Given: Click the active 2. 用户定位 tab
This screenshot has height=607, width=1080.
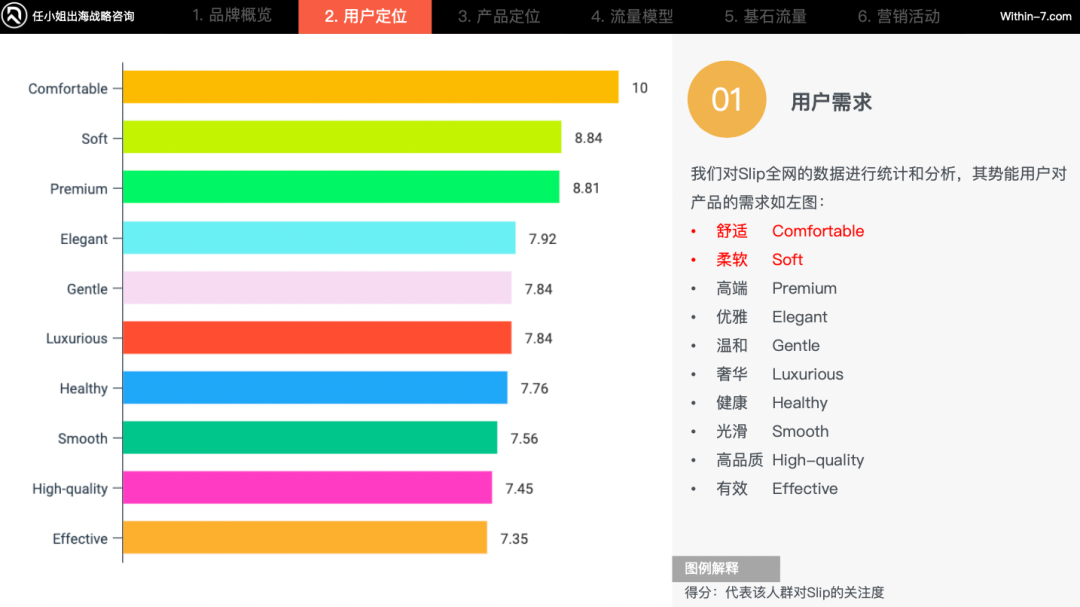Looking at the screenshot, I should pyautogui.click(x=365, y=16).
